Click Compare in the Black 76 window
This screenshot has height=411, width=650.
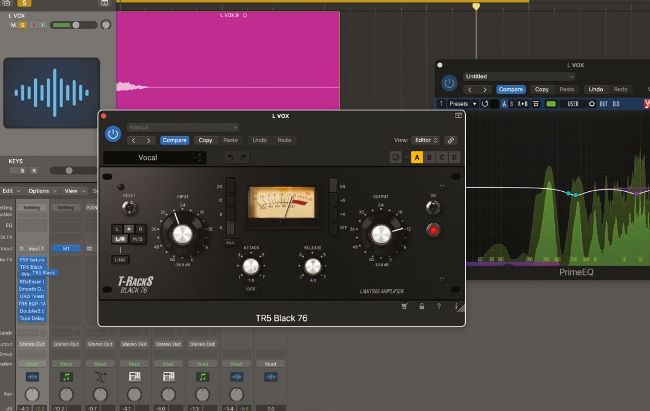(x=174, y=141)
